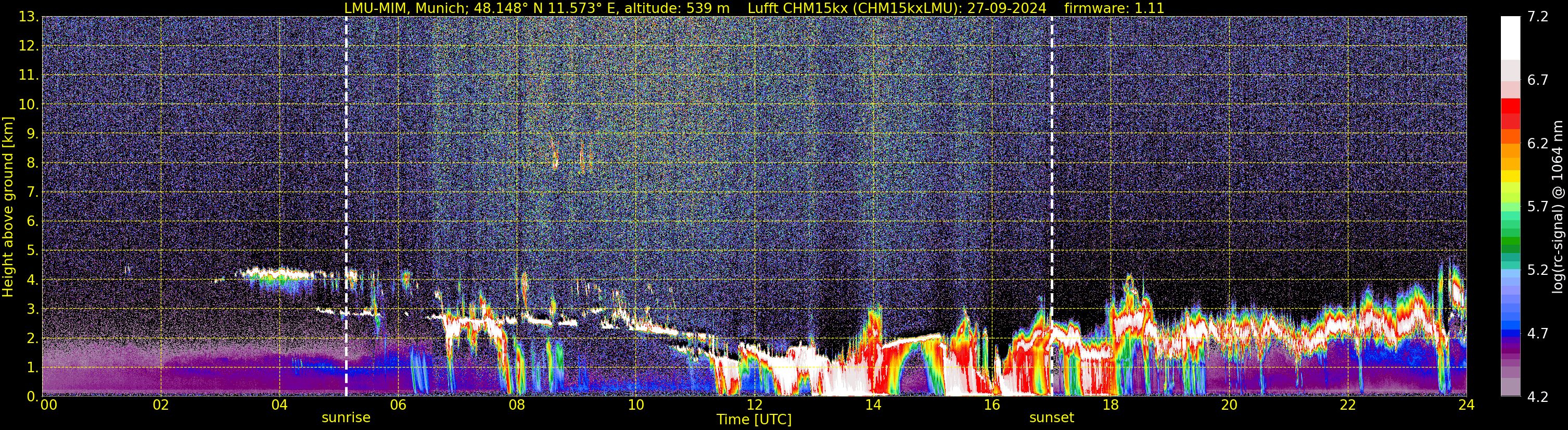Click the red segment of the colorbar

(1510, 106)
